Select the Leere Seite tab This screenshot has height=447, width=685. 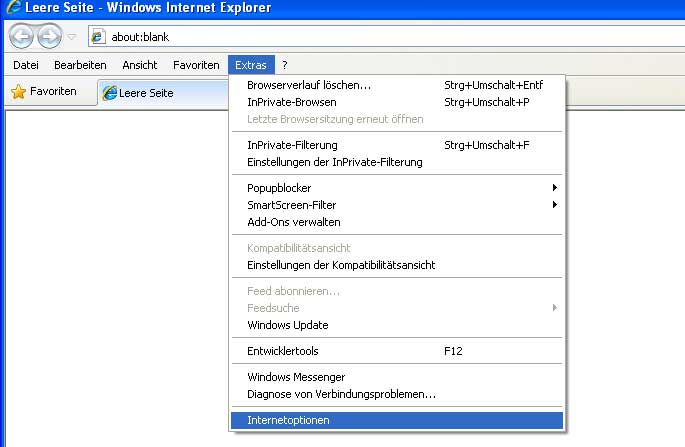point(163,93)
